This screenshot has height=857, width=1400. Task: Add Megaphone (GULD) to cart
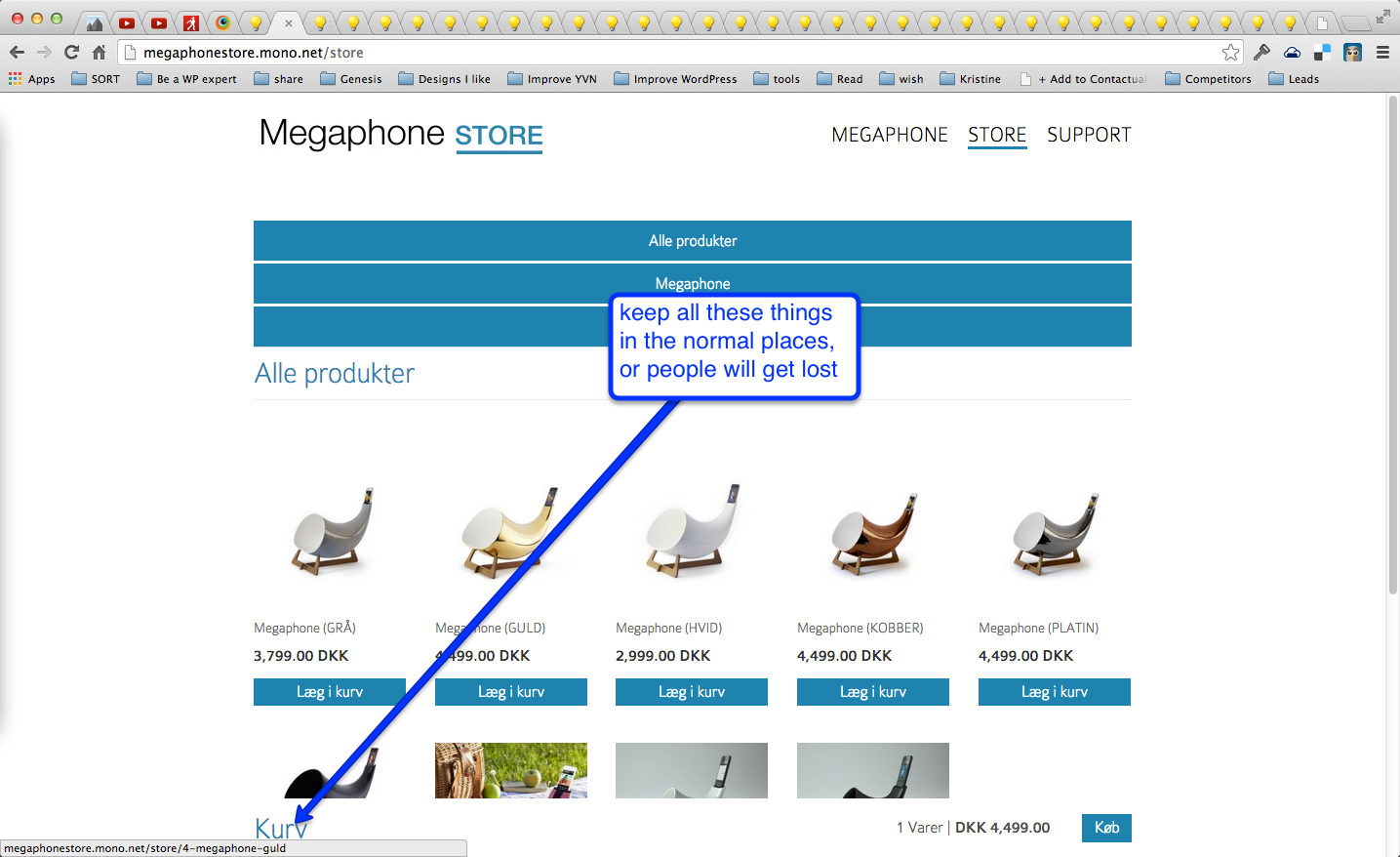511,692
